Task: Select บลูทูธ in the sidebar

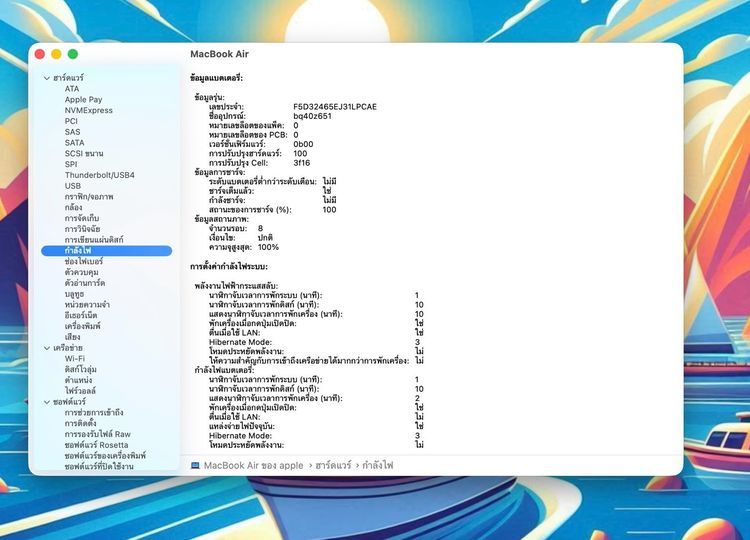Action: pyautogui.click(x=74, y=294)
